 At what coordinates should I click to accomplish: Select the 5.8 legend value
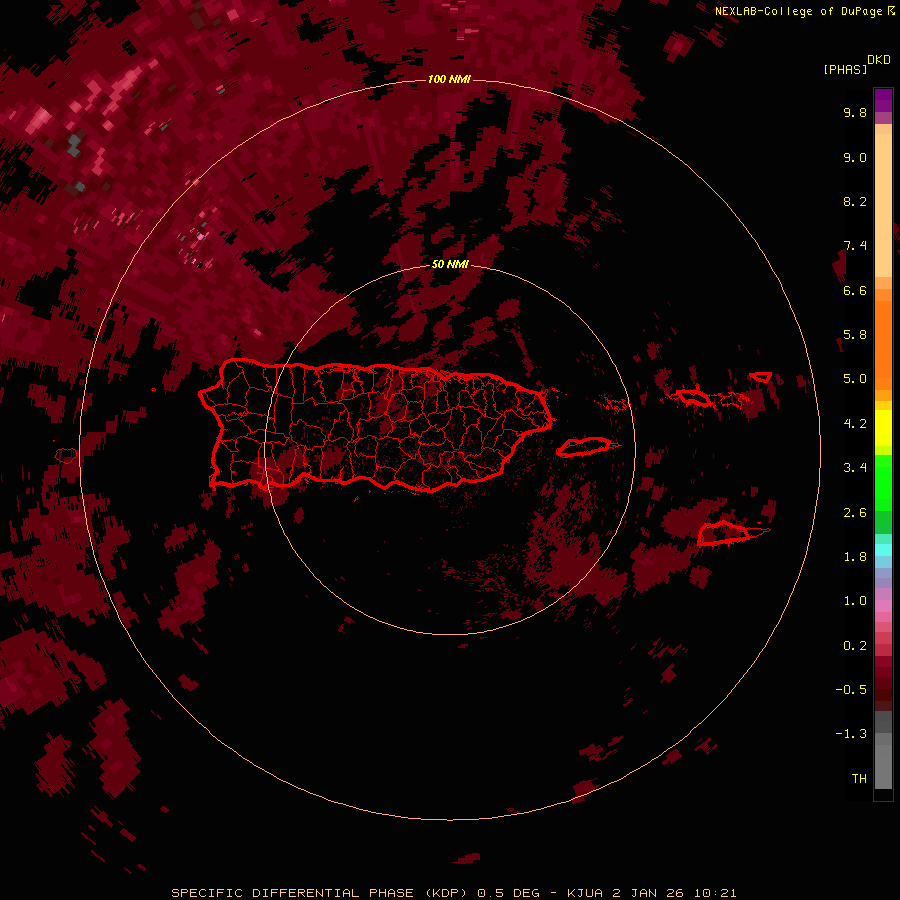tap(855, 335)
